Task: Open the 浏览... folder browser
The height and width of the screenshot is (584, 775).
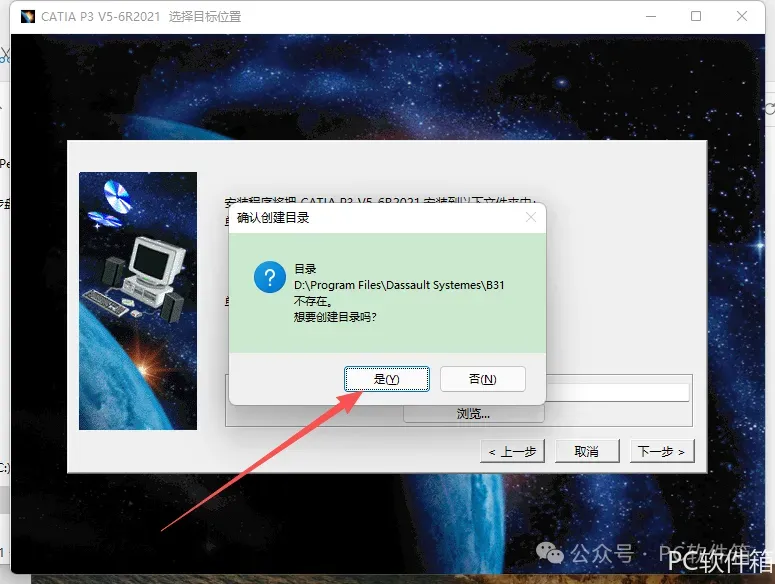Action: [474, 414]
